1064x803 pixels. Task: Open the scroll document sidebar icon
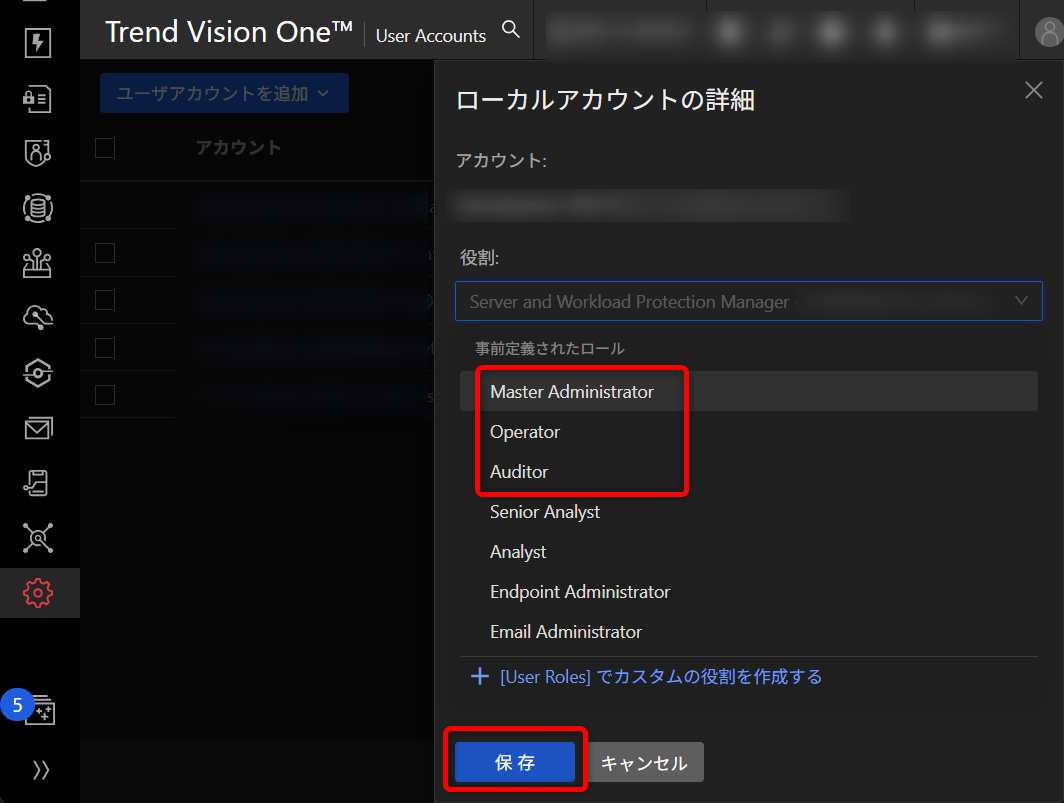(x=37, y=483)
